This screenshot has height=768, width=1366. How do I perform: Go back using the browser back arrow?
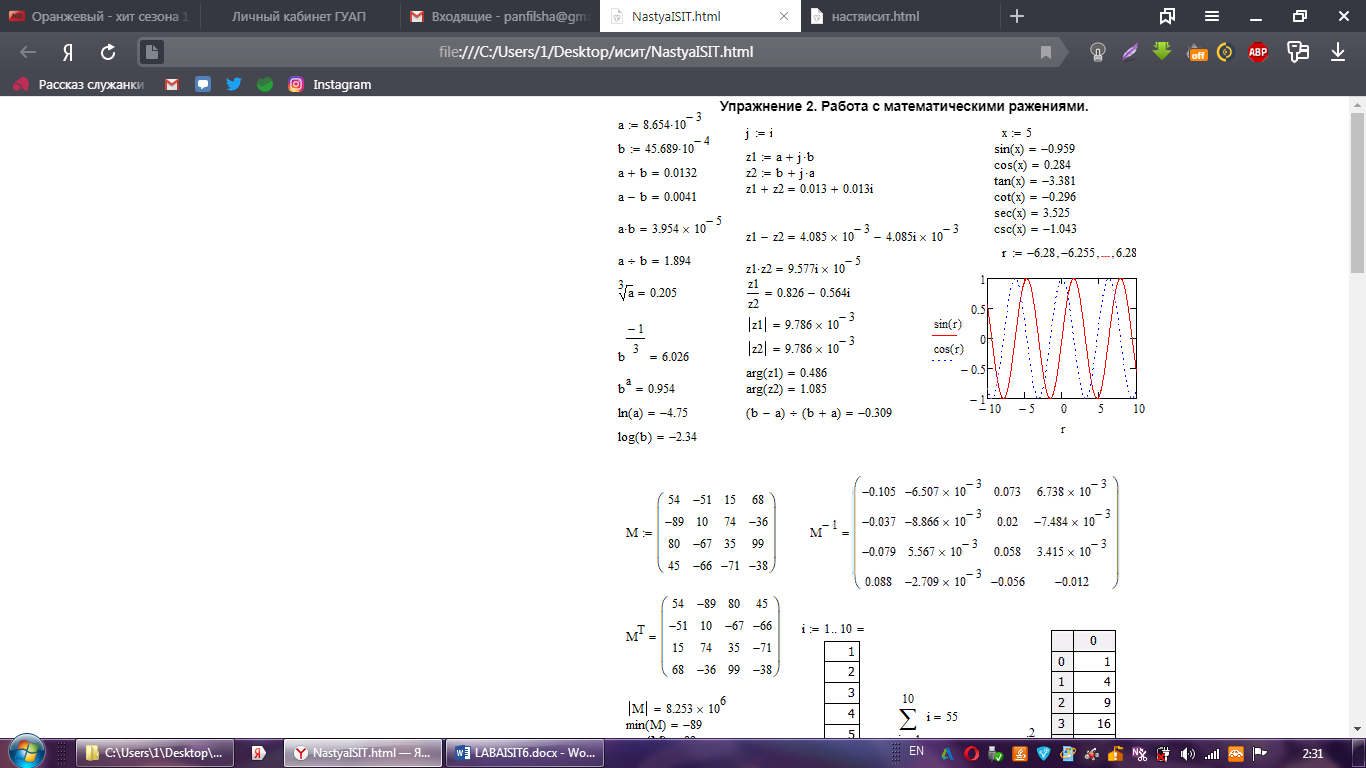tap(28, 52)
